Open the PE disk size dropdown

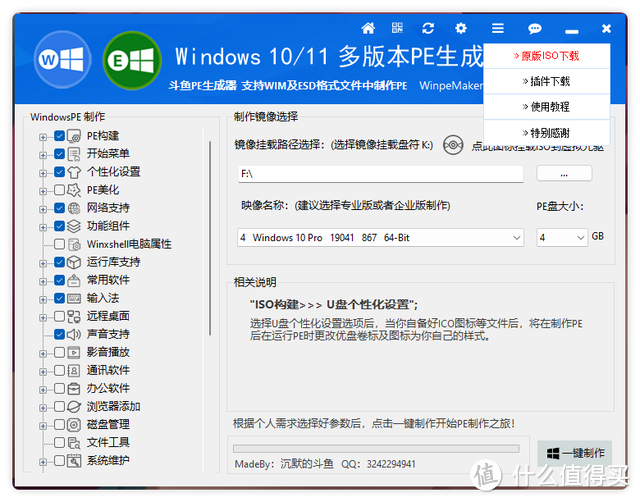pos(562,238)
